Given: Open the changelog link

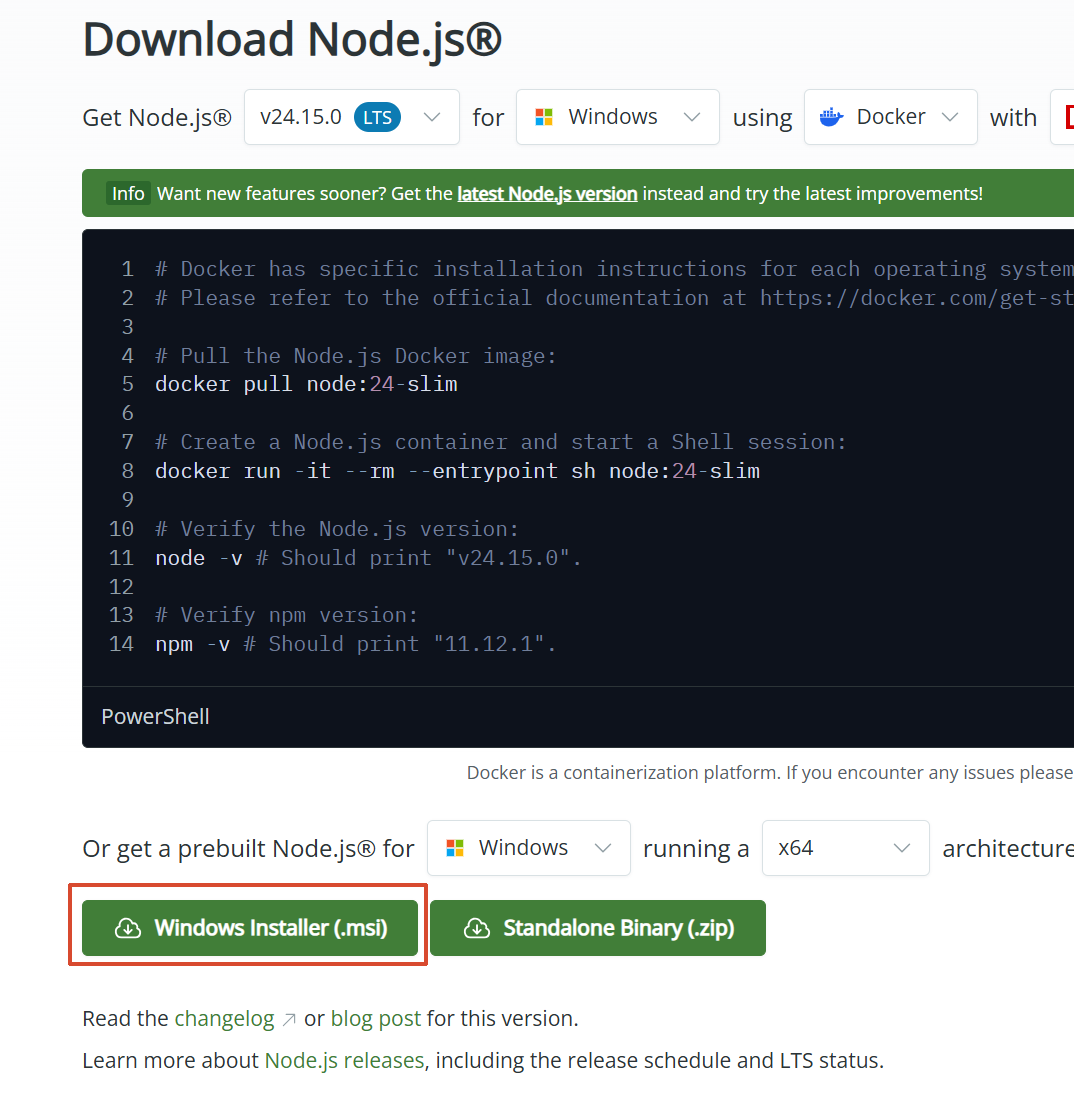Looking at the screenshot, I should (224, 1019).
